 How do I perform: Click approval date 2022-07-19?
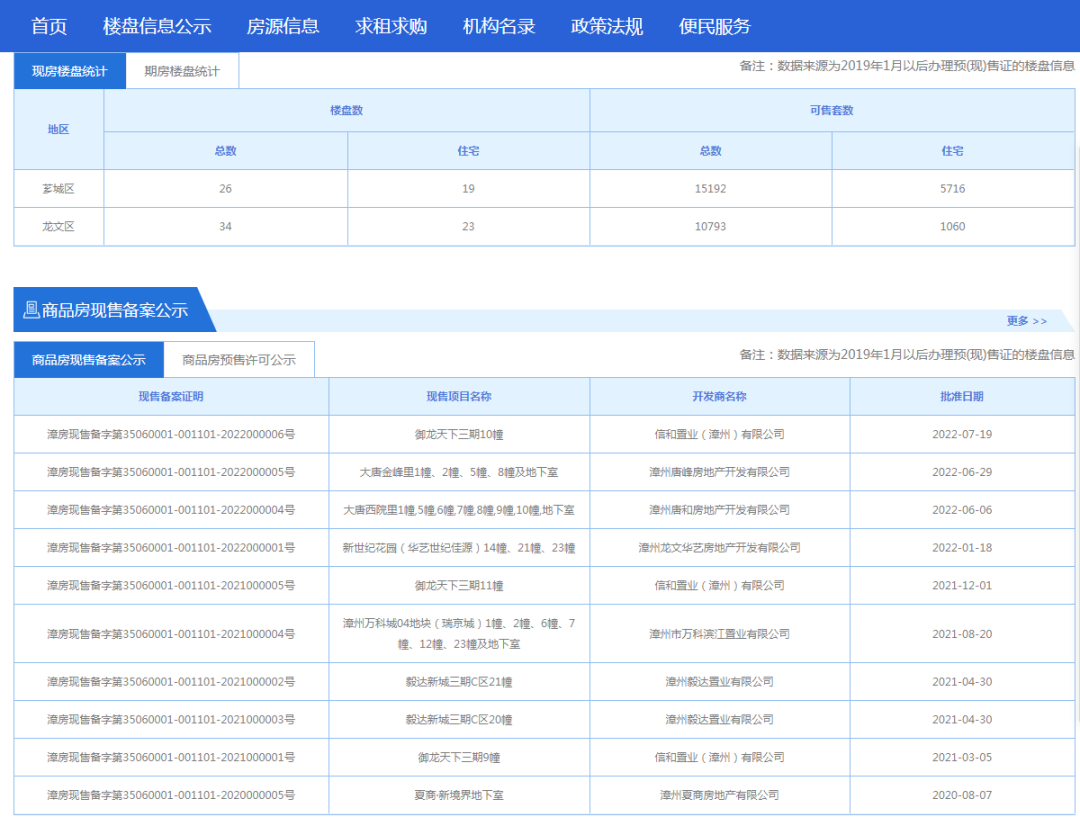coord(962,435)
